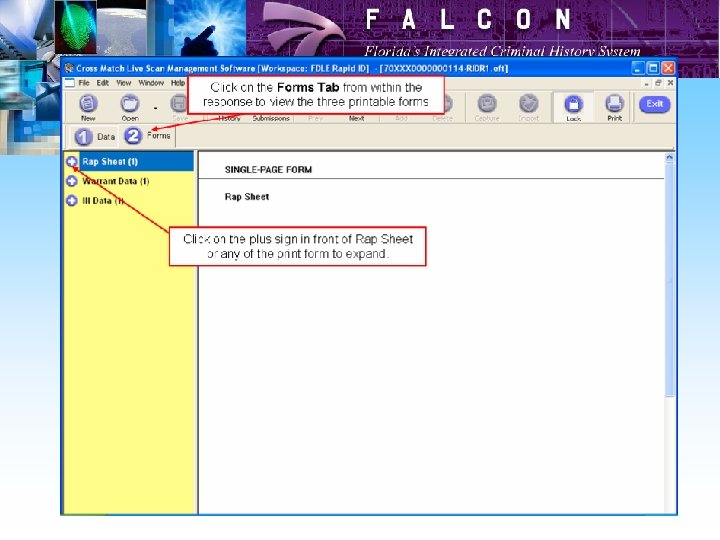The width and height of the screenshot is (720, 540).
Task: Open the Help menu
Action: point(178,83)
